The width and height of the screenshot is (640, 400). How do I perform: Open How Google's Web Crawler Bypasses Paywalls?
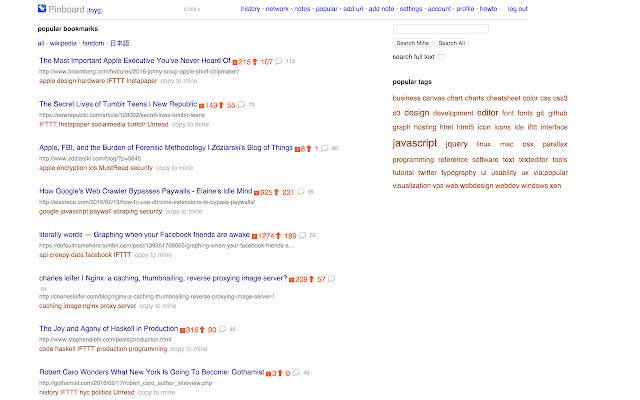point(146,191)
